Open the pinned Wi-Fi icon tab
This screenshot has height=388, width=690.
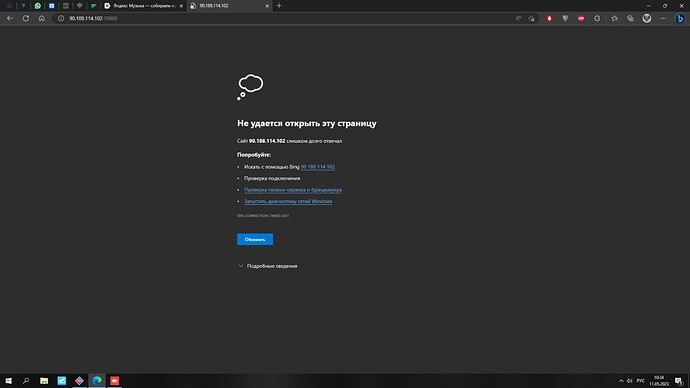click(80, 6)
